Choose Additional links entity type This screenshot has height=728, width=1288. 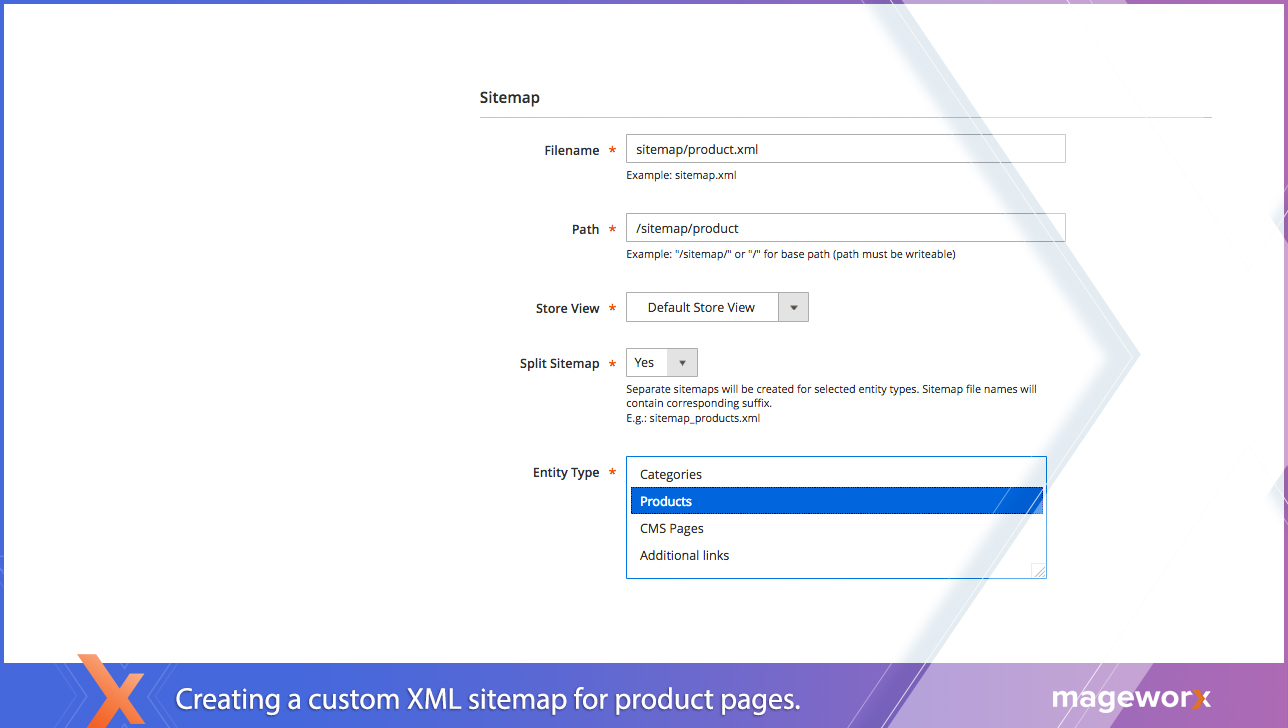836,555
